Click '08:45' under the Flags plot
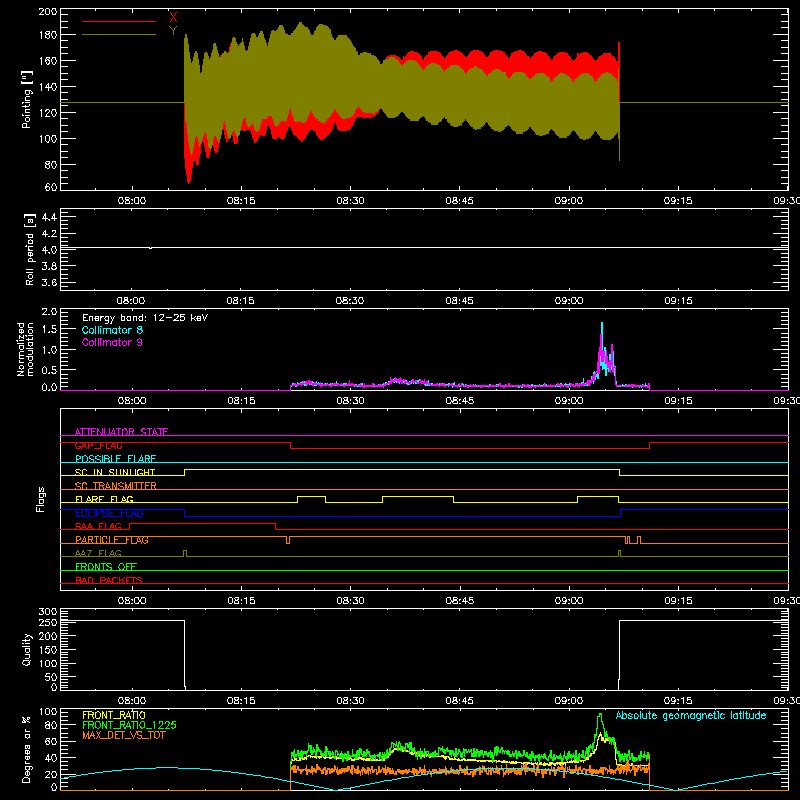 click(460, 601)
